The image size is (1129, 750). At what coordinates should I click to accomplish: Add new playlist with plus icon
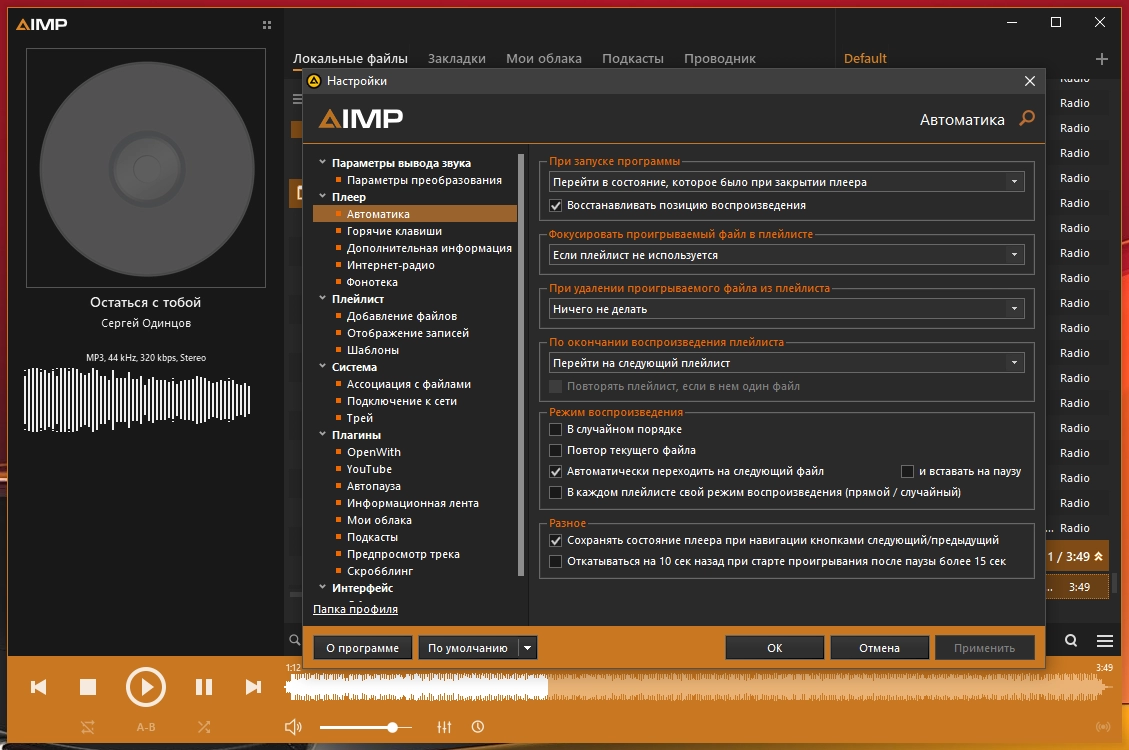pyautogui.click(x=1102, y=59)
